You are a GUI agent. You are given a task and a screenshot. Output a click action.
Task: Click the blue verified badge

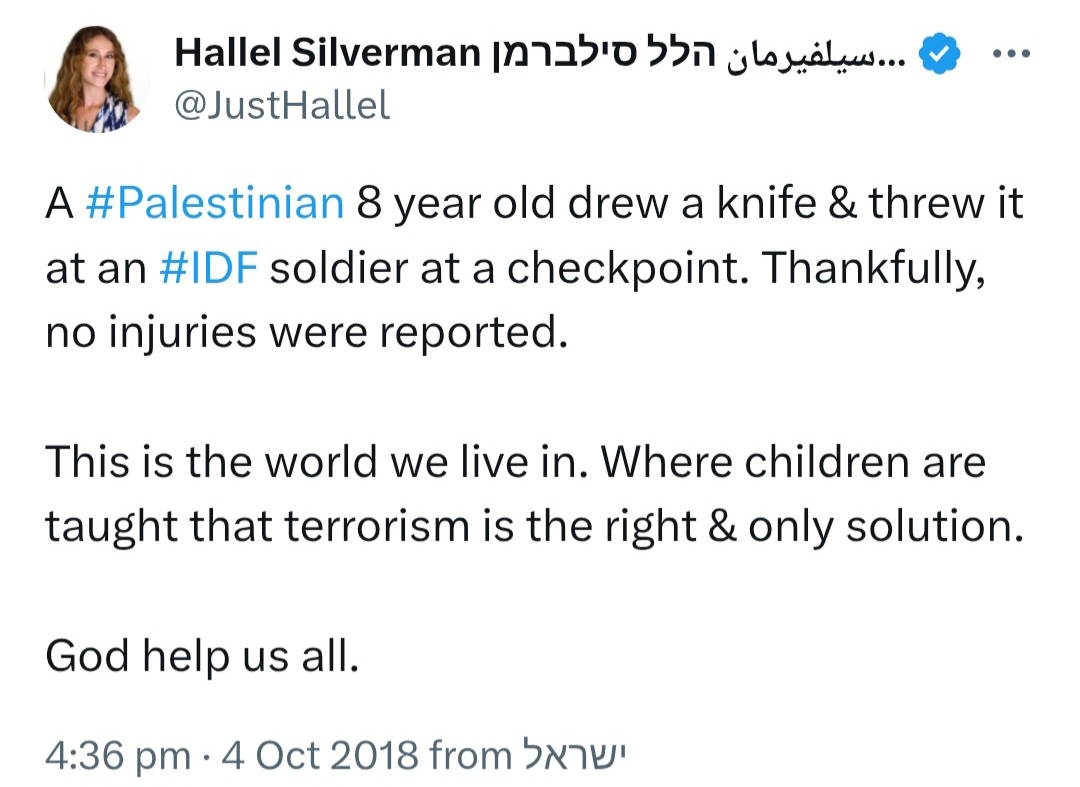(x=940, y=54)
